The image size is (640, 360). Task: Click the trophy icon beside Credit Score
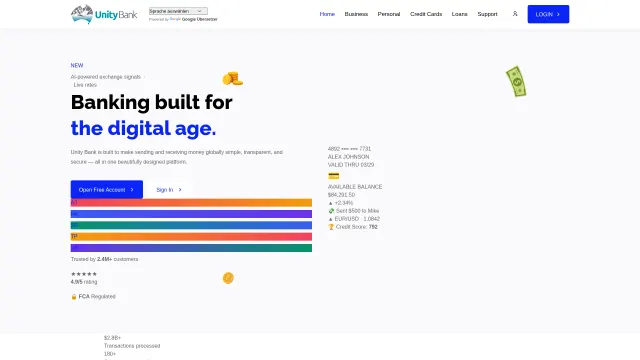click(331, 227)
